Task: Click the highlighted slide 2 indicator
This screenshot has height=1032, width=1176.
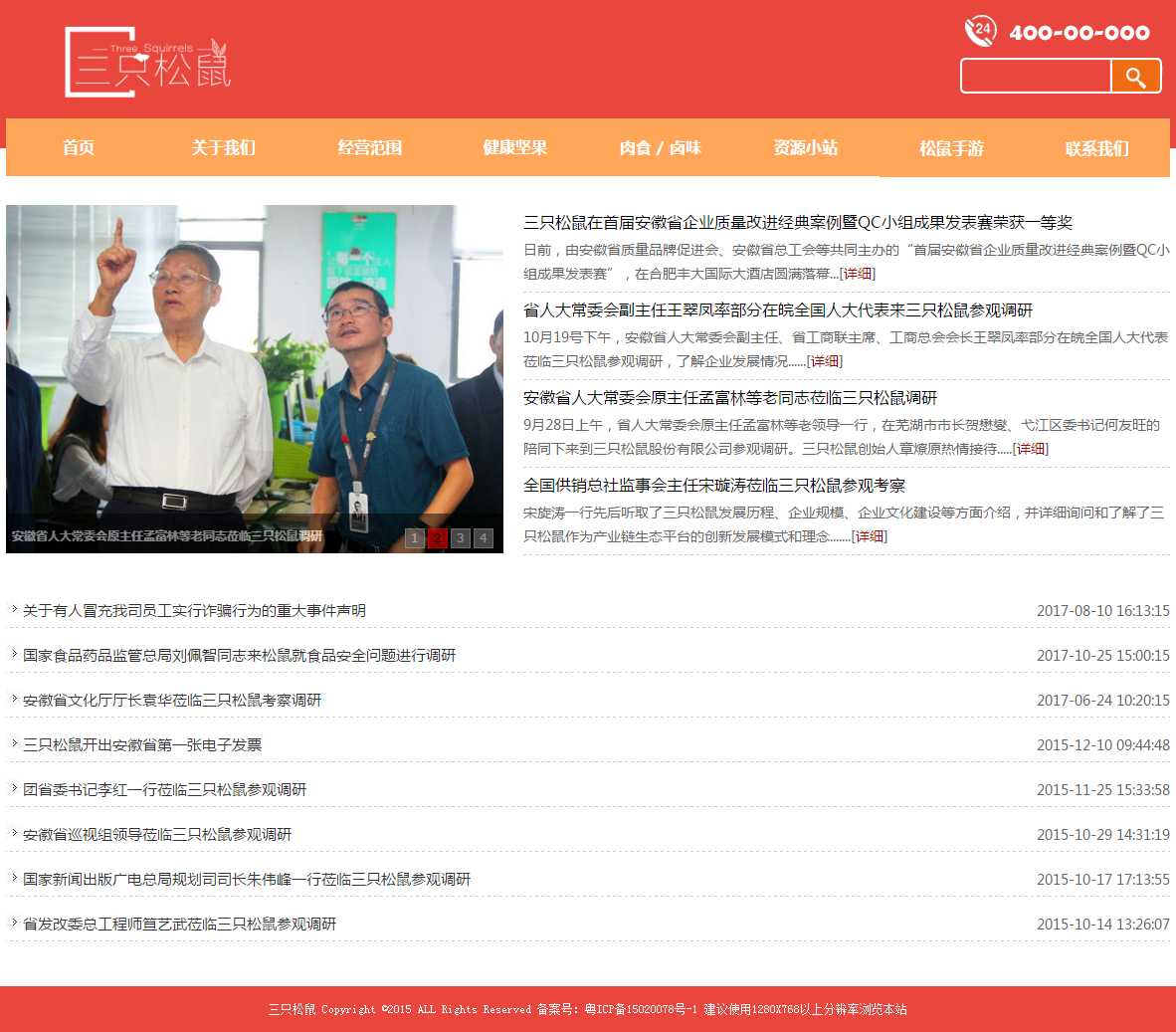Action: tap(438, 538)
